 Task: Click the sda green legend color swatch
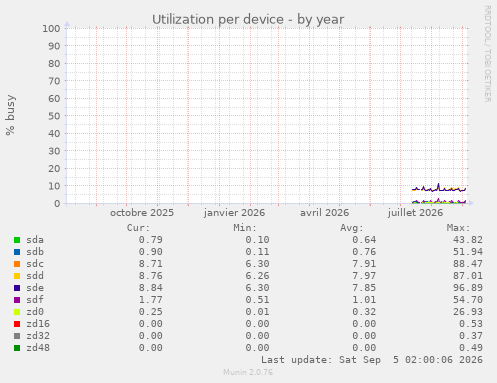click(x=17, y=240)
